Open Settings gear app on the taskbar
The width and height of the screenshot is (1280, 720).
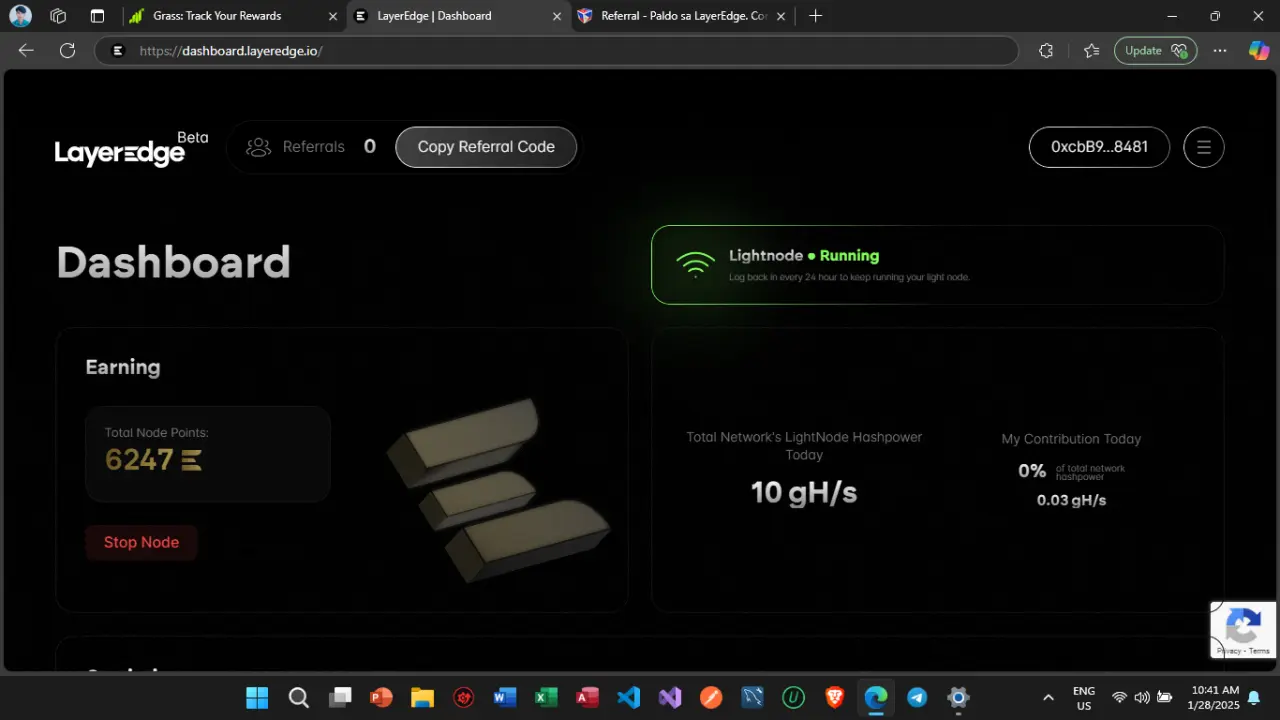[x=959, y=697]
